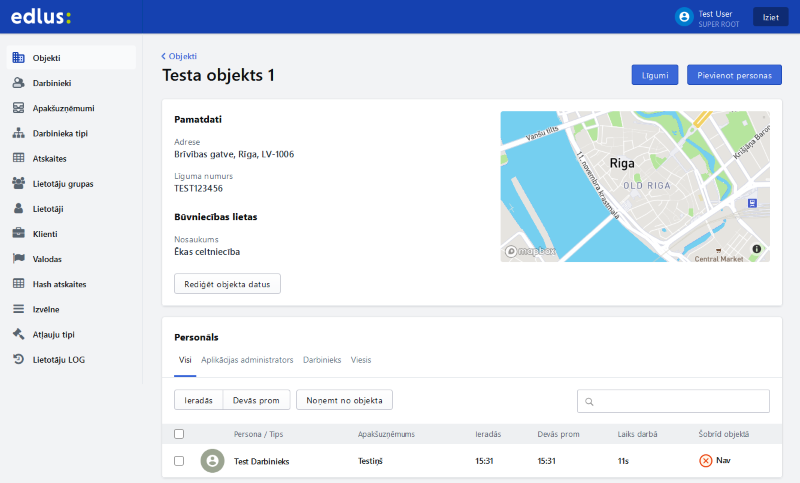The width and height of the screenshot is (800, 483).
Task: Click the Pievienot personas button
Action: [734, 75]
